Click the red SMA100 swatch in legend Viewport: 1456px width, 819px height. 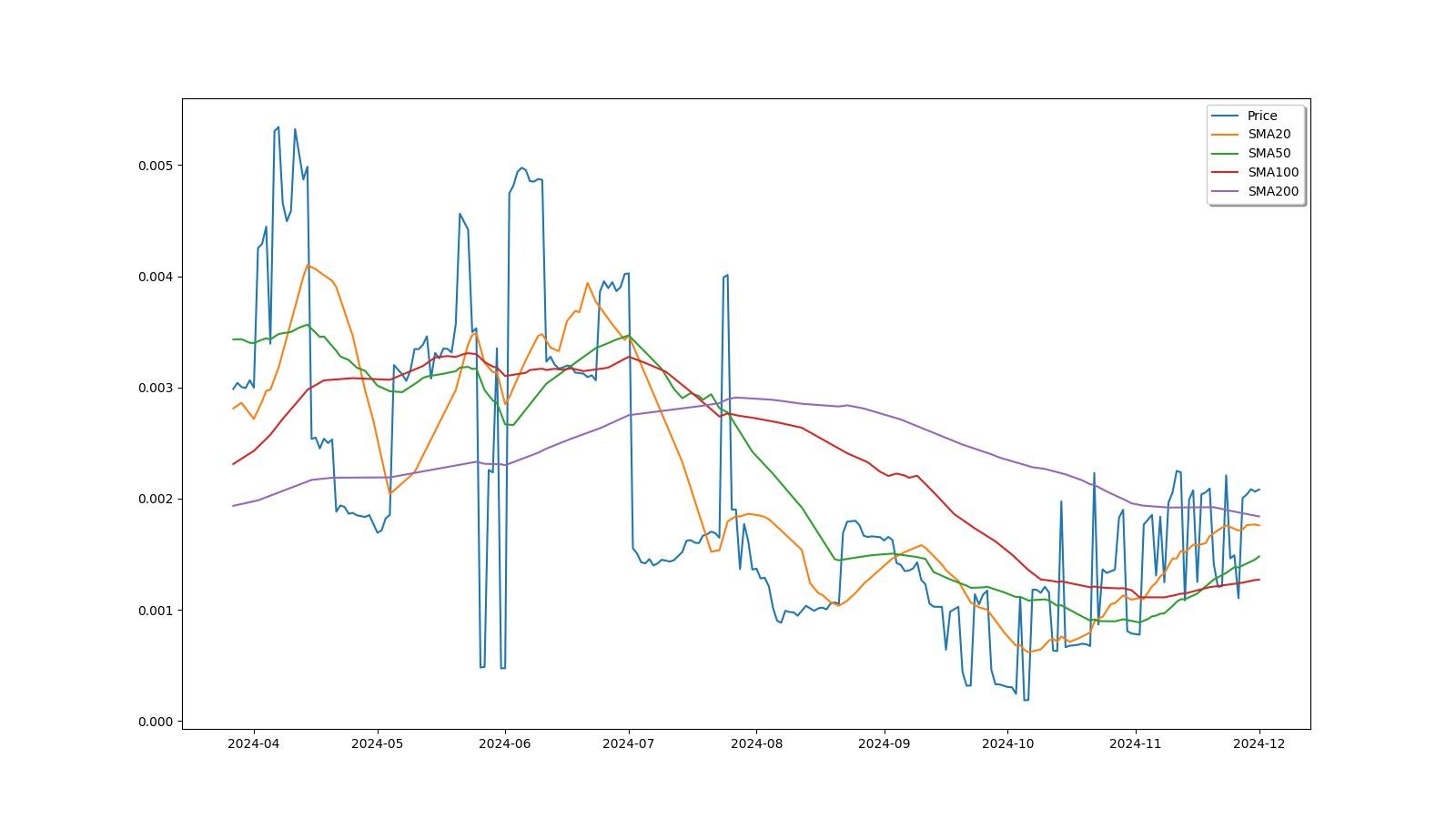(x=1226, y=173)
